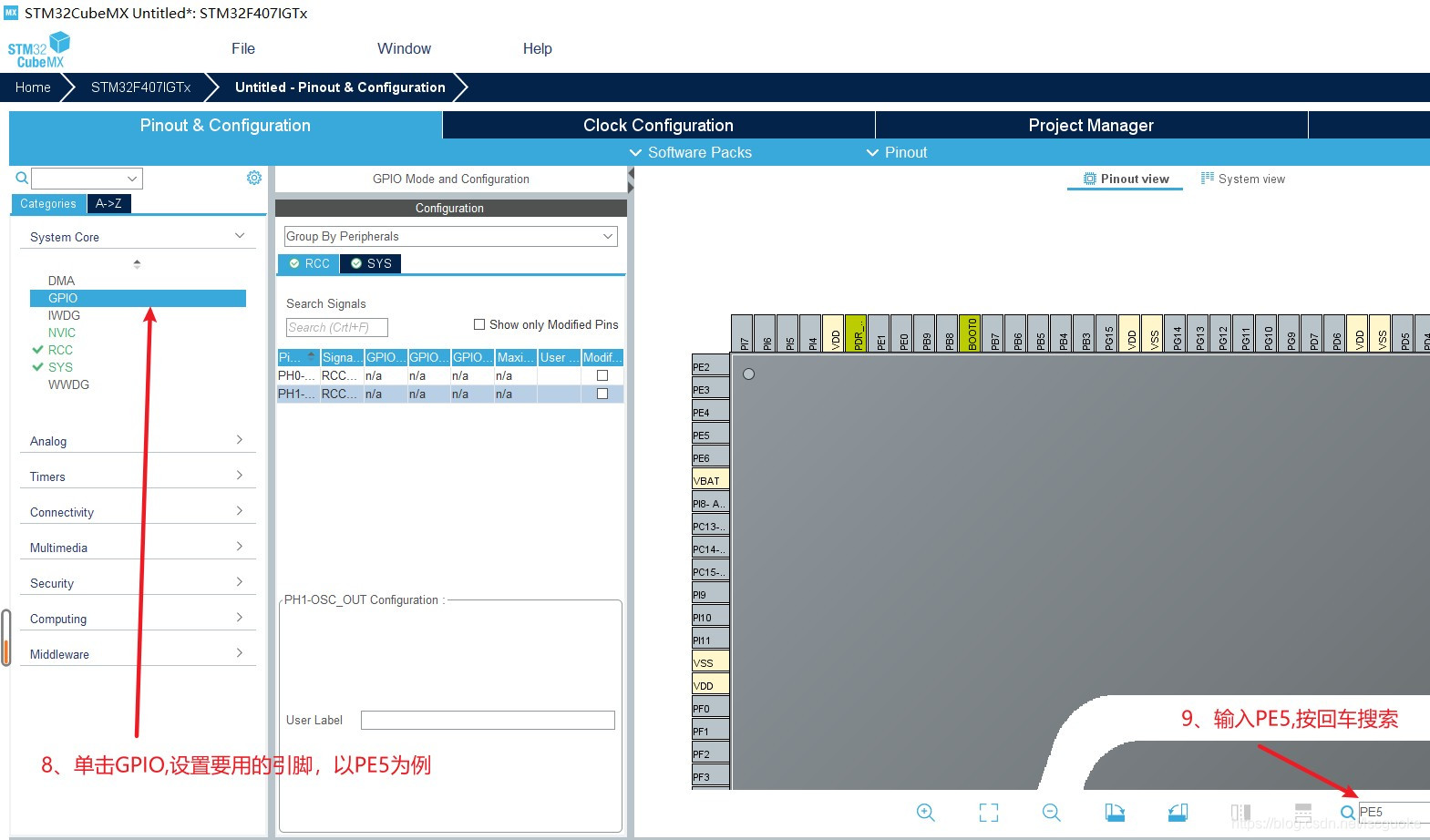Open the Pinout dropdown menu
This screenshot has width=1430, height=840.
(x=897, y=152)
